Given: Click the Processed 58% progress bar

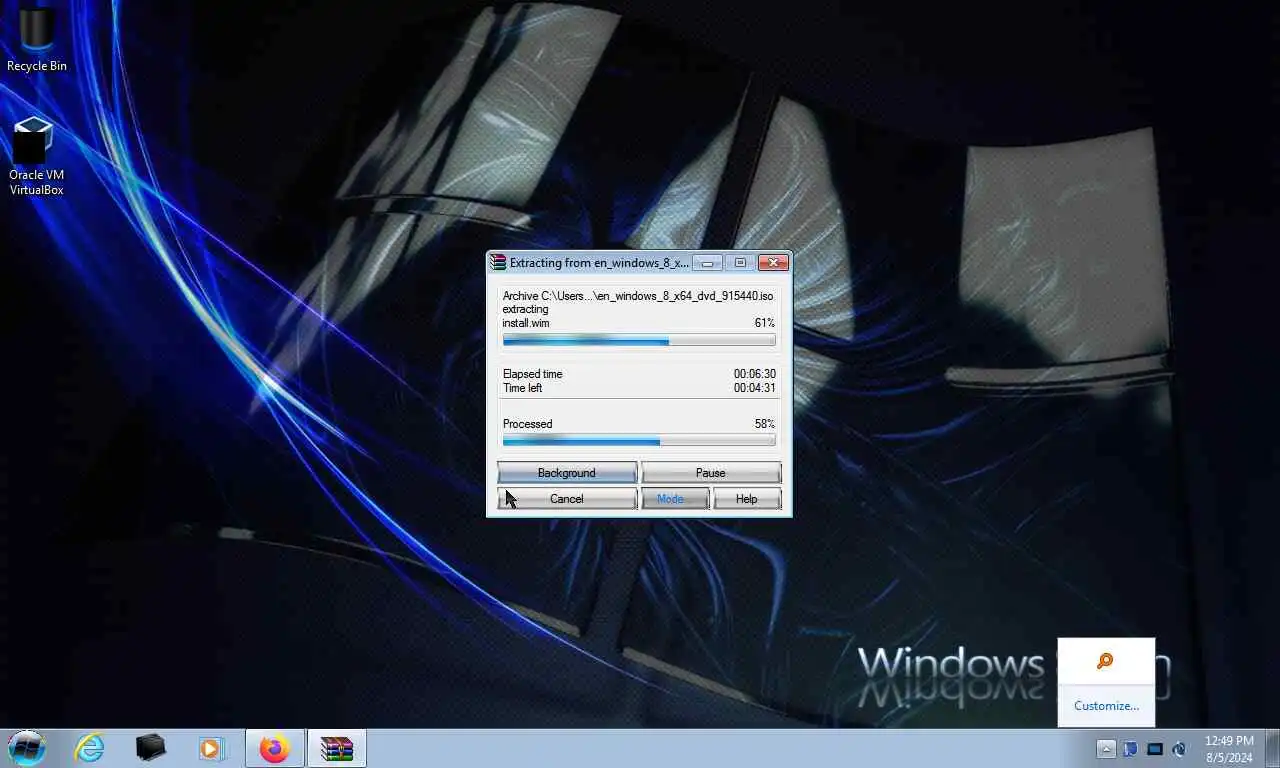Looking at the screenshot, I should 639,440.
